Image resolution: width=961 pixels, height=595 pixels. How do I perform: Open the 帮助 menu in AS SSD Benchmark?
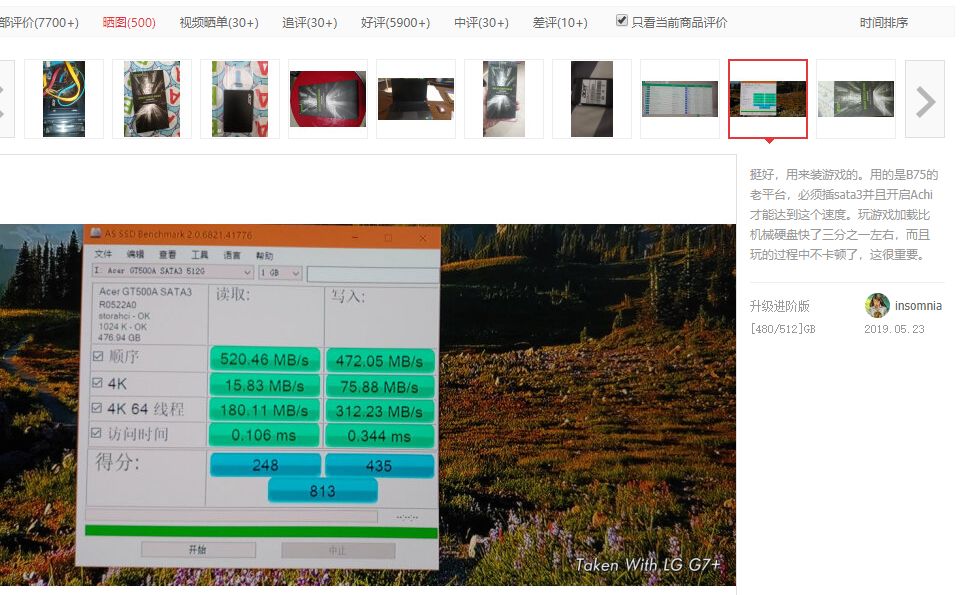pyautogui.click(x=264, y=256)
